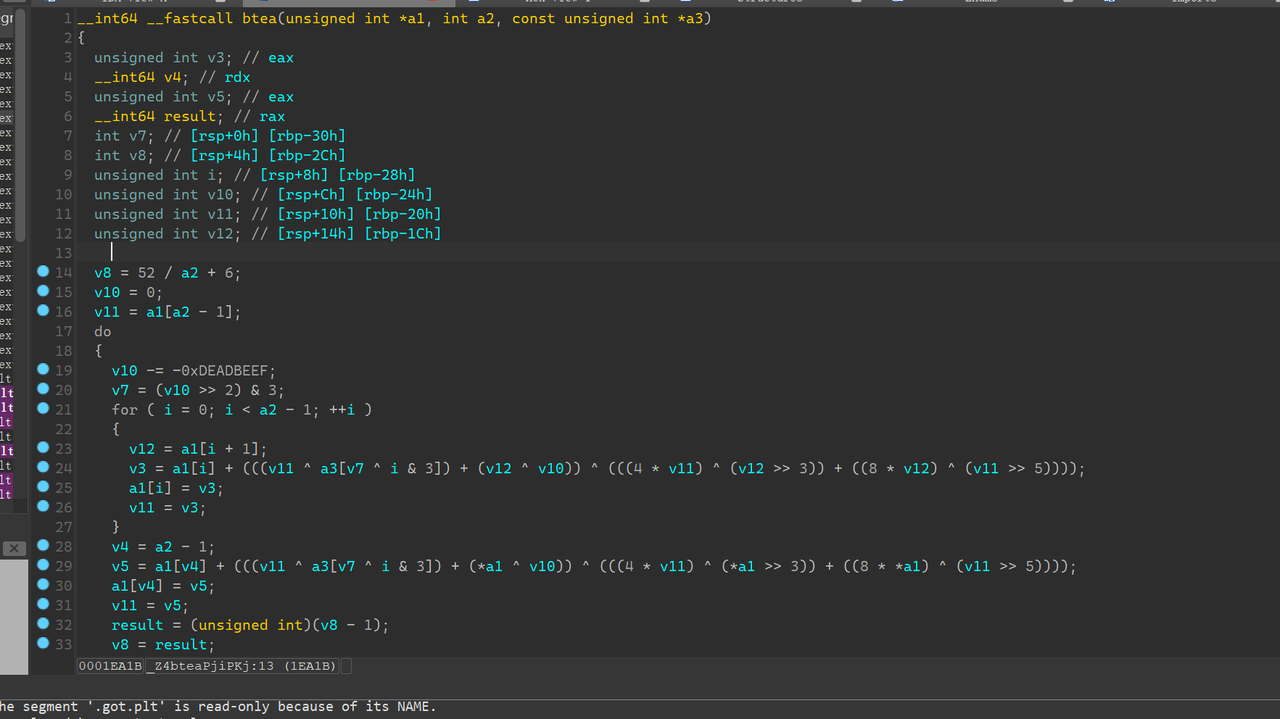This screenshot has height=719, width=1280.
Task: Toggle breakpoint dot at line 24
Action: (43, 467)
